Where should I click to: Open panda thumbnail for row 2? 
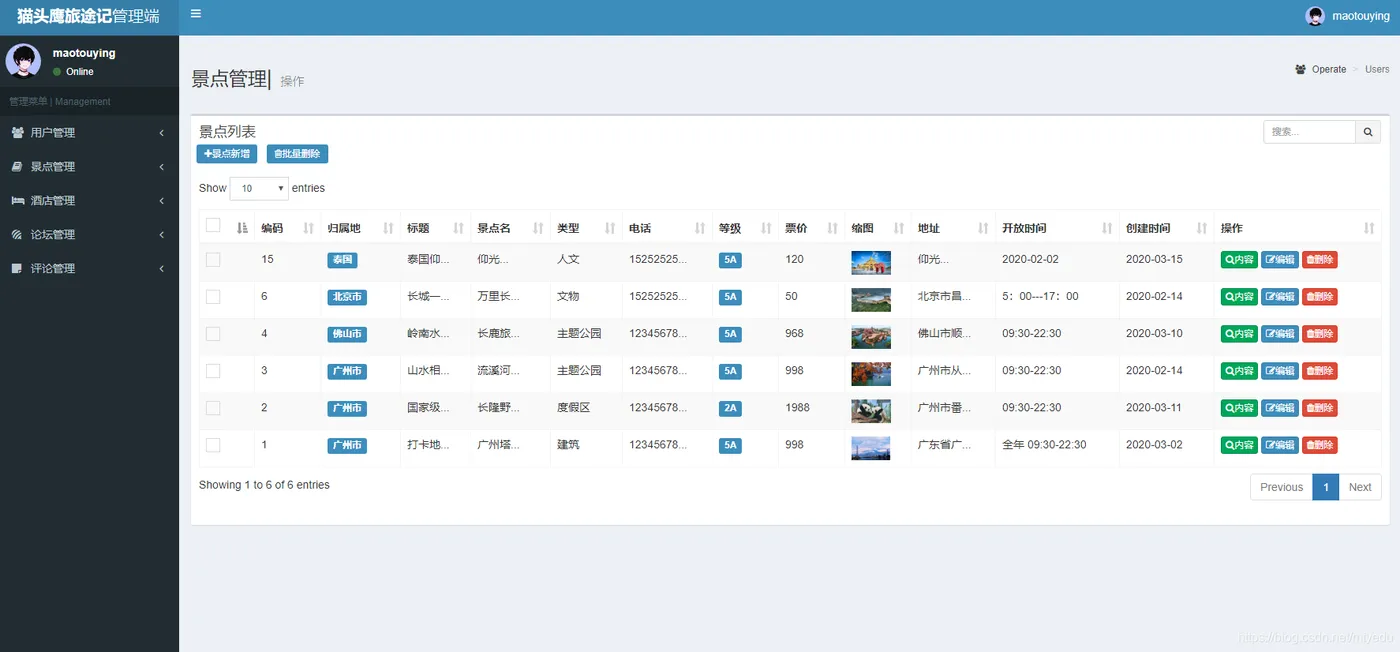[871, 410]
